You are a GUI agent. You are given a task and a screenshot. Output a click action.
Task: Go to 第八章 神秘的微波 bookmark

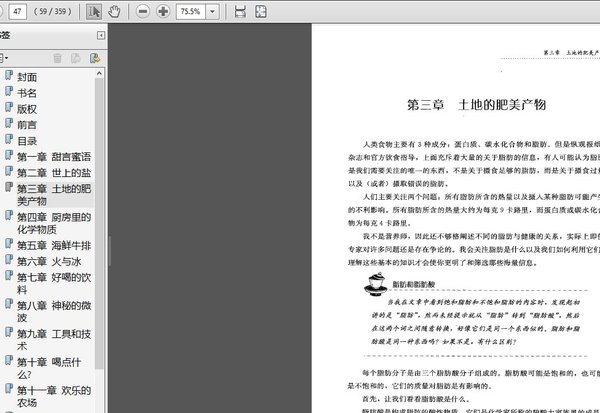point(54,312)
